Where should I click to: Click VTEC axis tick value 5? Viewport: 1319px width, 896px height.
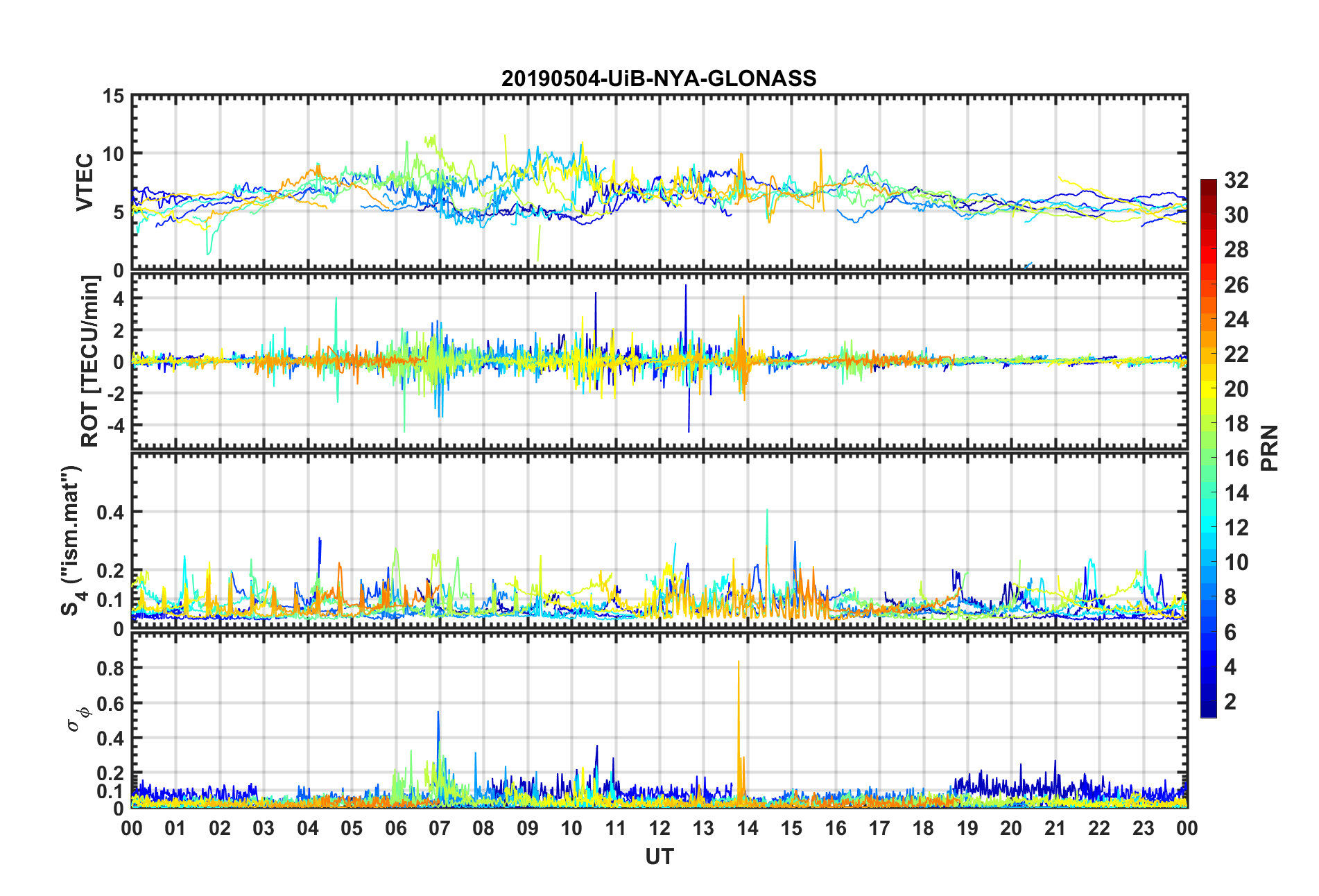(119, 212)
